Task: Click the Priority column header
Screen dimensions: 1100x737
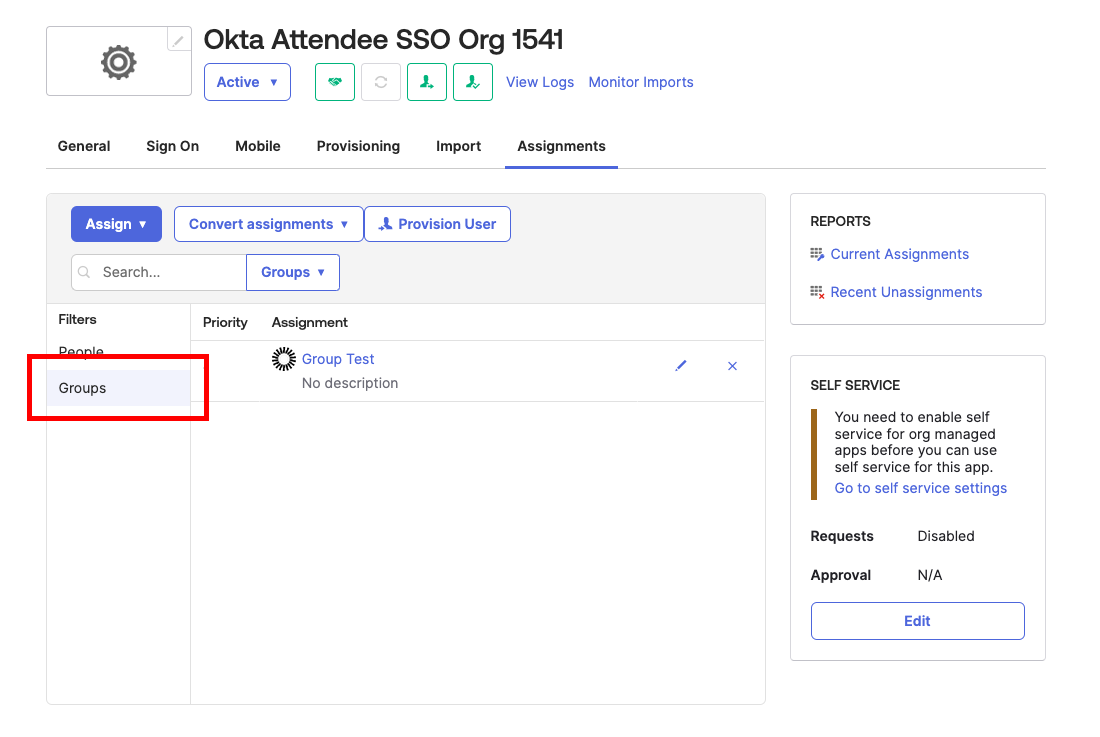Action: click(x=225, y=322)
